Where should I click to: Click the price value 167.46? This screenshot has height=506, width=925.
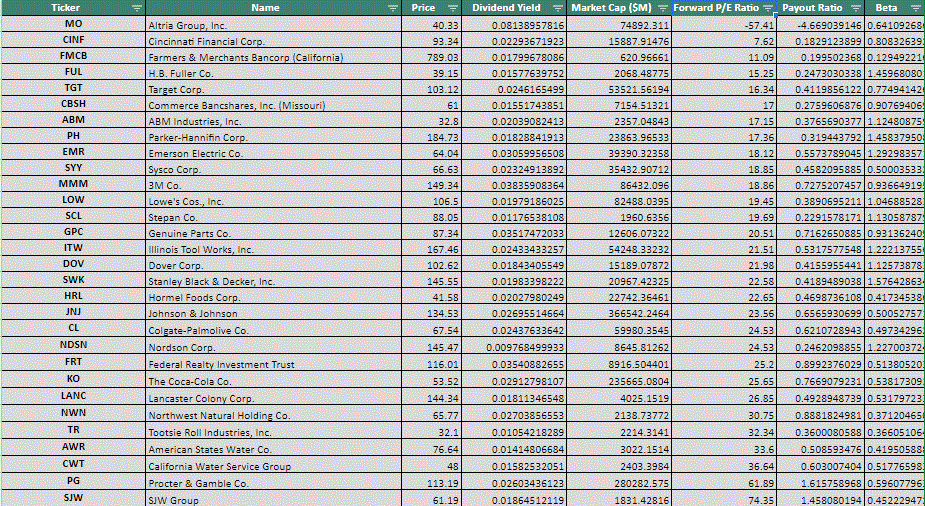pyautogui.click(x=432, y=247)
